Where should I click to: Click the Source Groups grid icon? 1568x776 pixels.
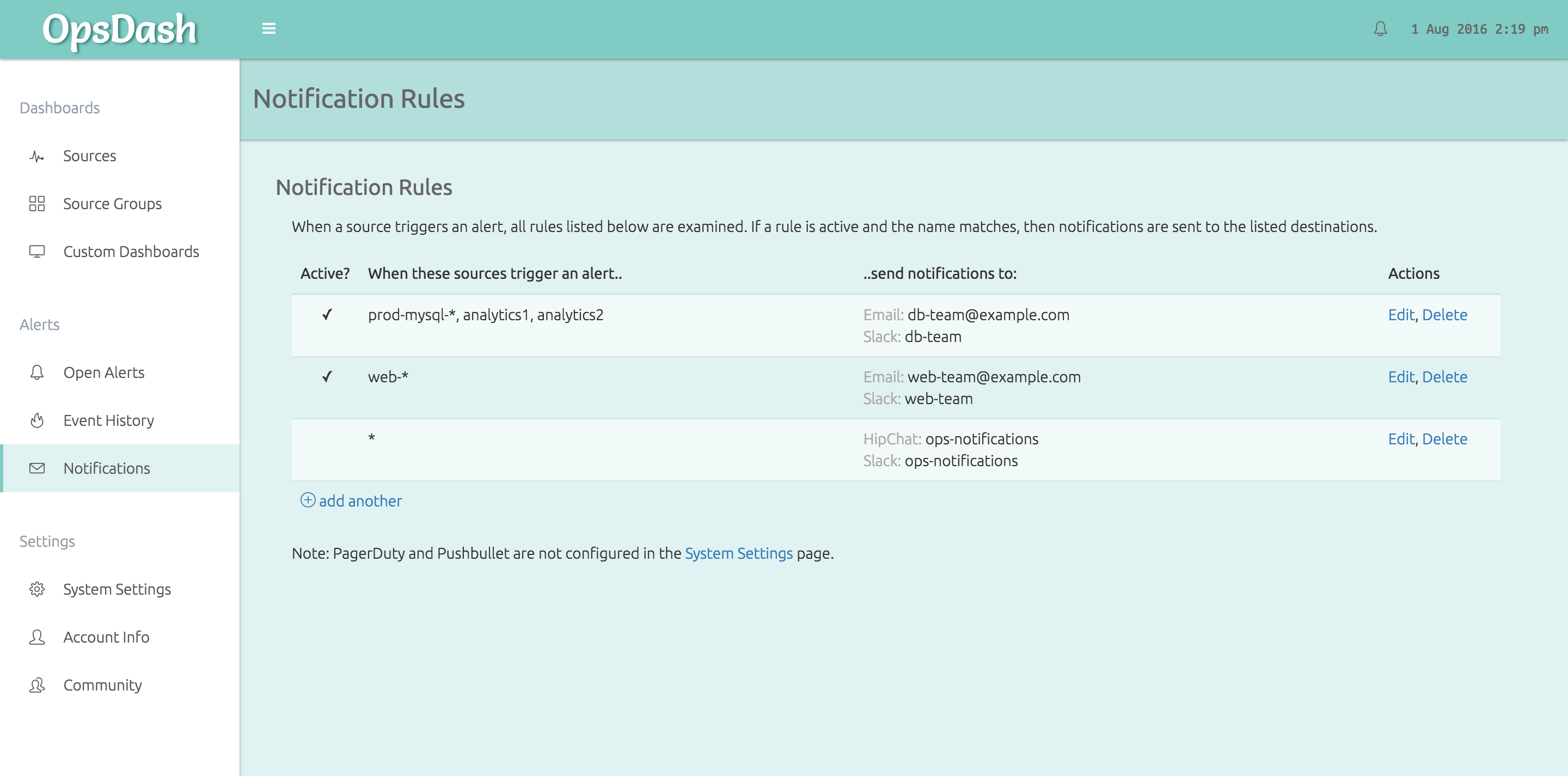pyautogui.click(x=36, y=204)
